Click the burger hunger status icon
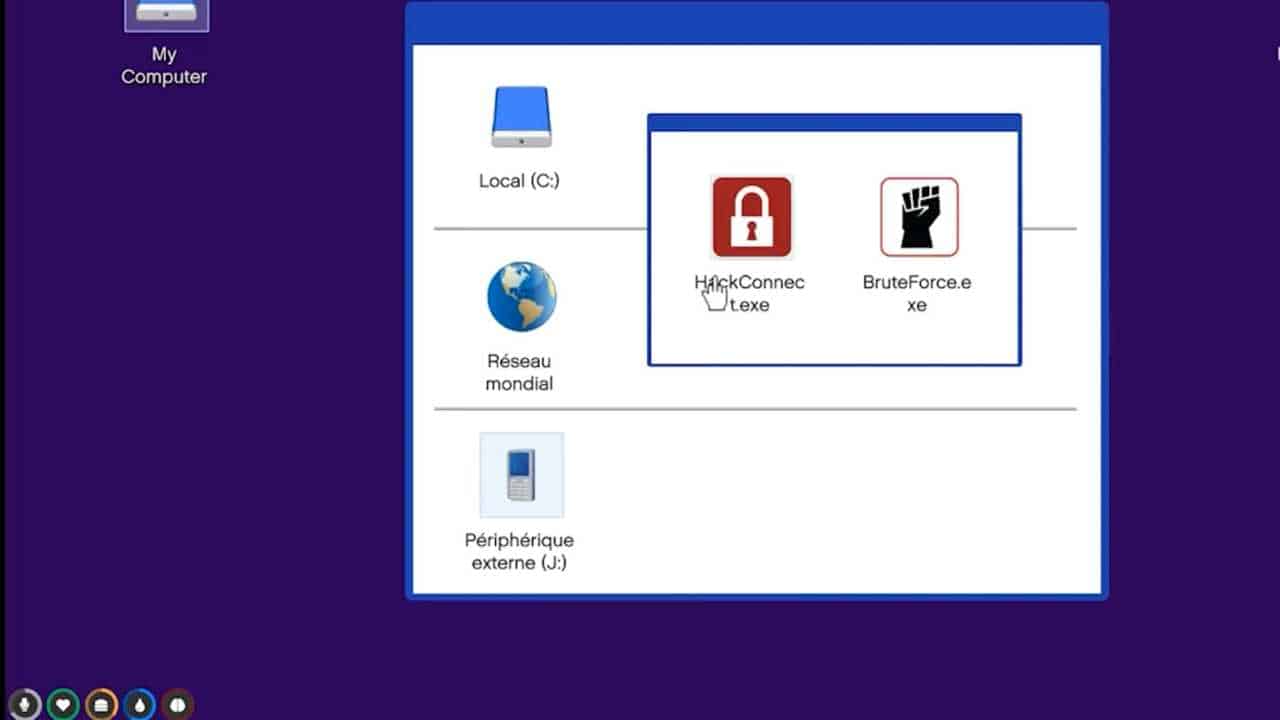This screenshot has height=720, width=1280. (x=101, y=705)
